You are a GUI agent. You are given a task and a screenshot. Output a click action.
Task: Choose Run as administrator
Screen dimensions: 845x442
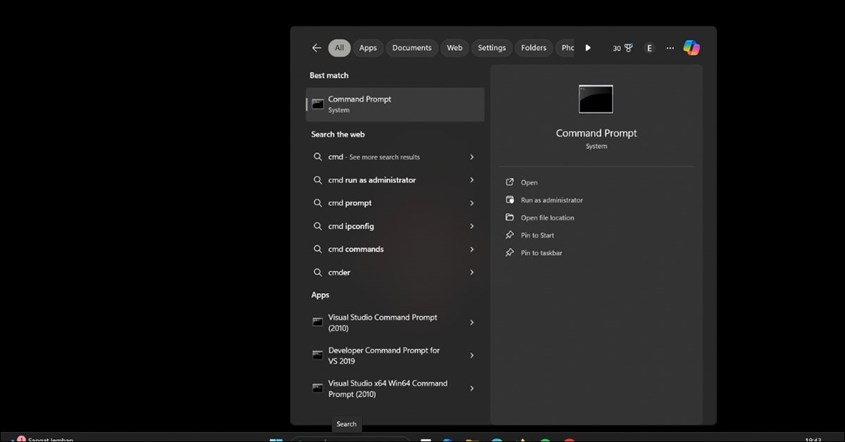point(552,200)
